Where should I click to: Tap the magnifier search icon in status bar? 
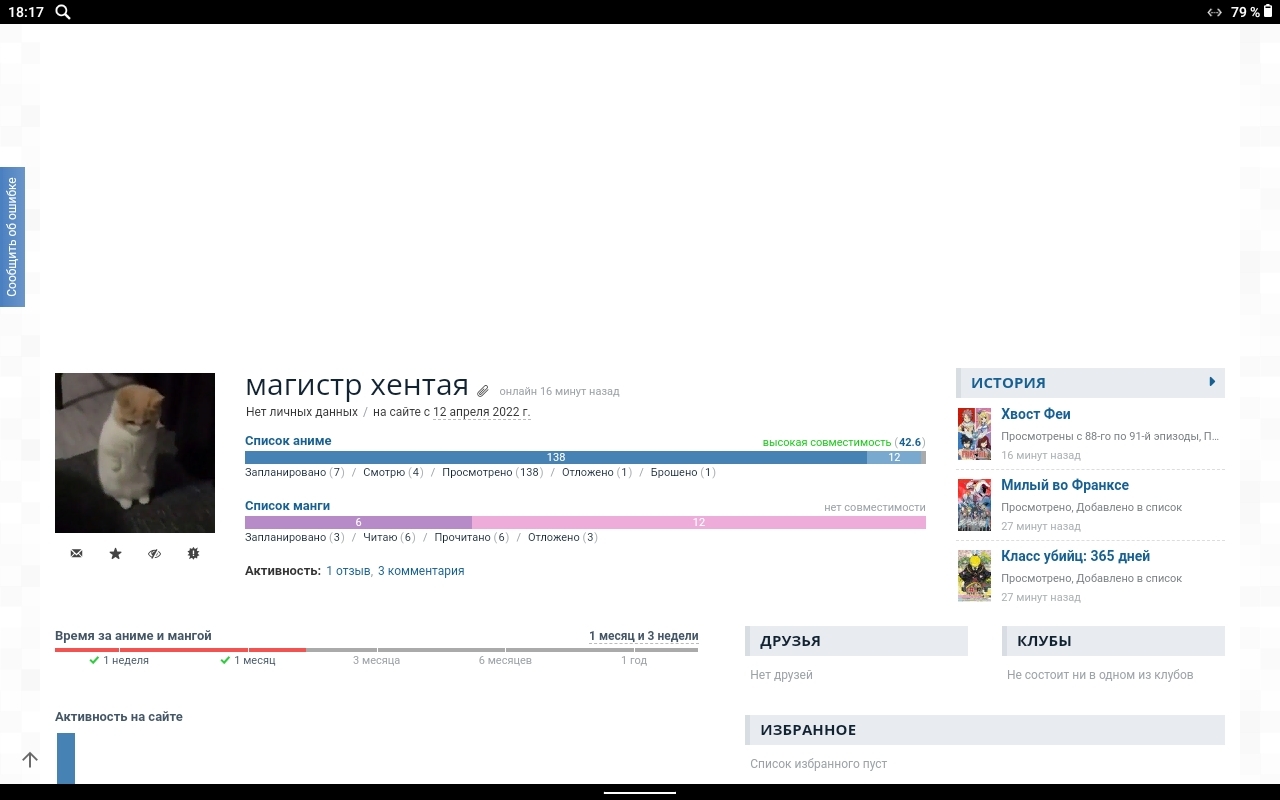tap(63, 12)
